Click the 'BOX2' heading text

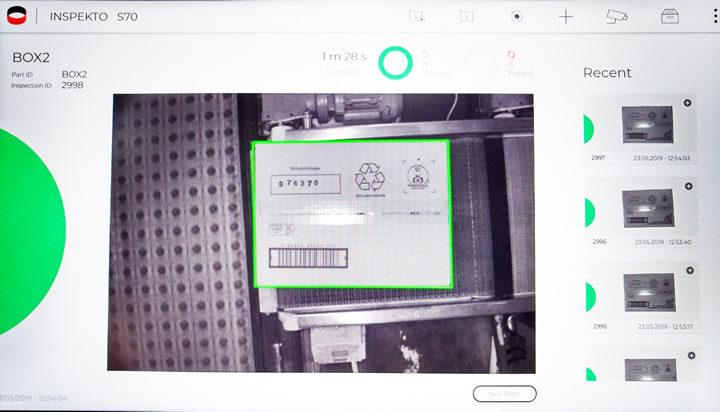31,57
